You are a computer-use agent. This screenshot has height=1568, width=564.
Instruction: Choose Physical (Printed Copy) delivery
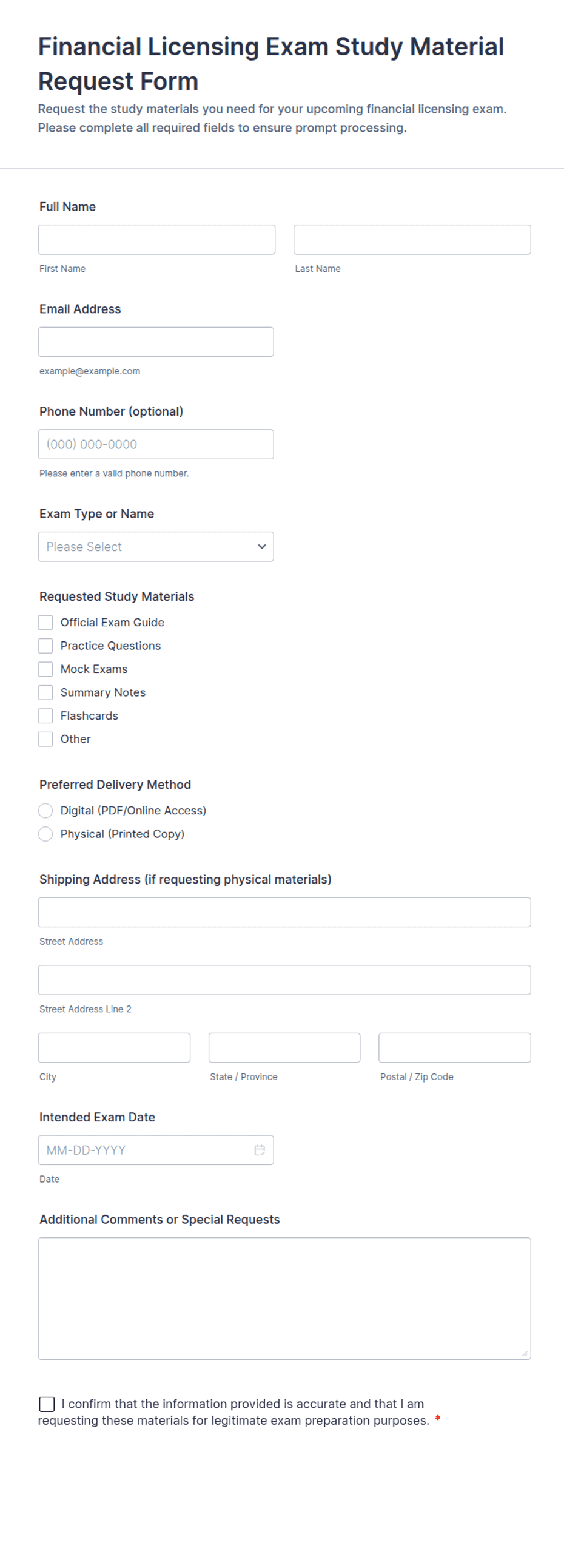click(x=45, y=834)
